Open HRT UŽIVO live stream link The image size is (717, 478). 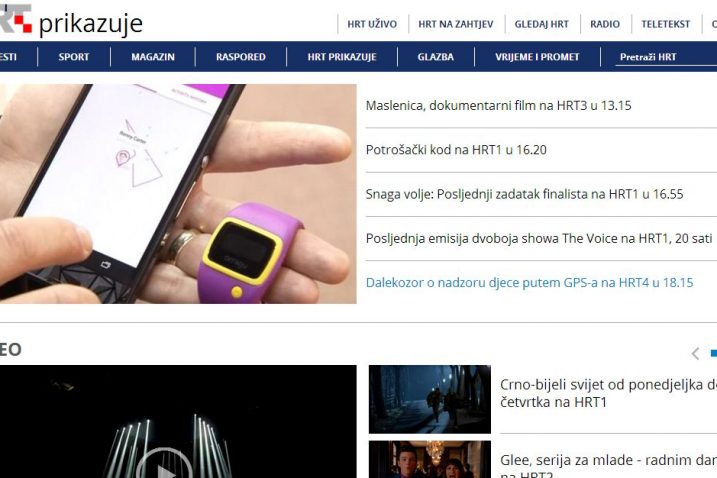372,24
